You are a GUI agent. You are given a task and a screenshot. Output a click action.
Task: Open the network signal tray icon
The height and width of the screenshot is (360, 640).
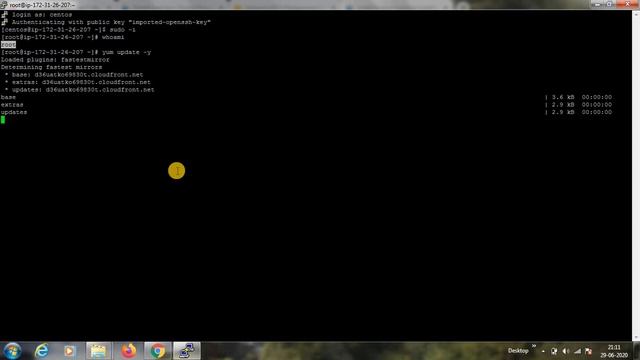click(x=577, y=351)
